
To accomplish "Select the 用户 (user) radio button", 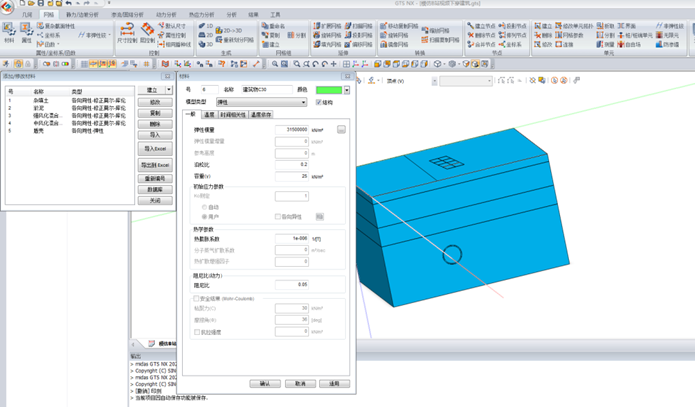I will (x=204, y=217).
